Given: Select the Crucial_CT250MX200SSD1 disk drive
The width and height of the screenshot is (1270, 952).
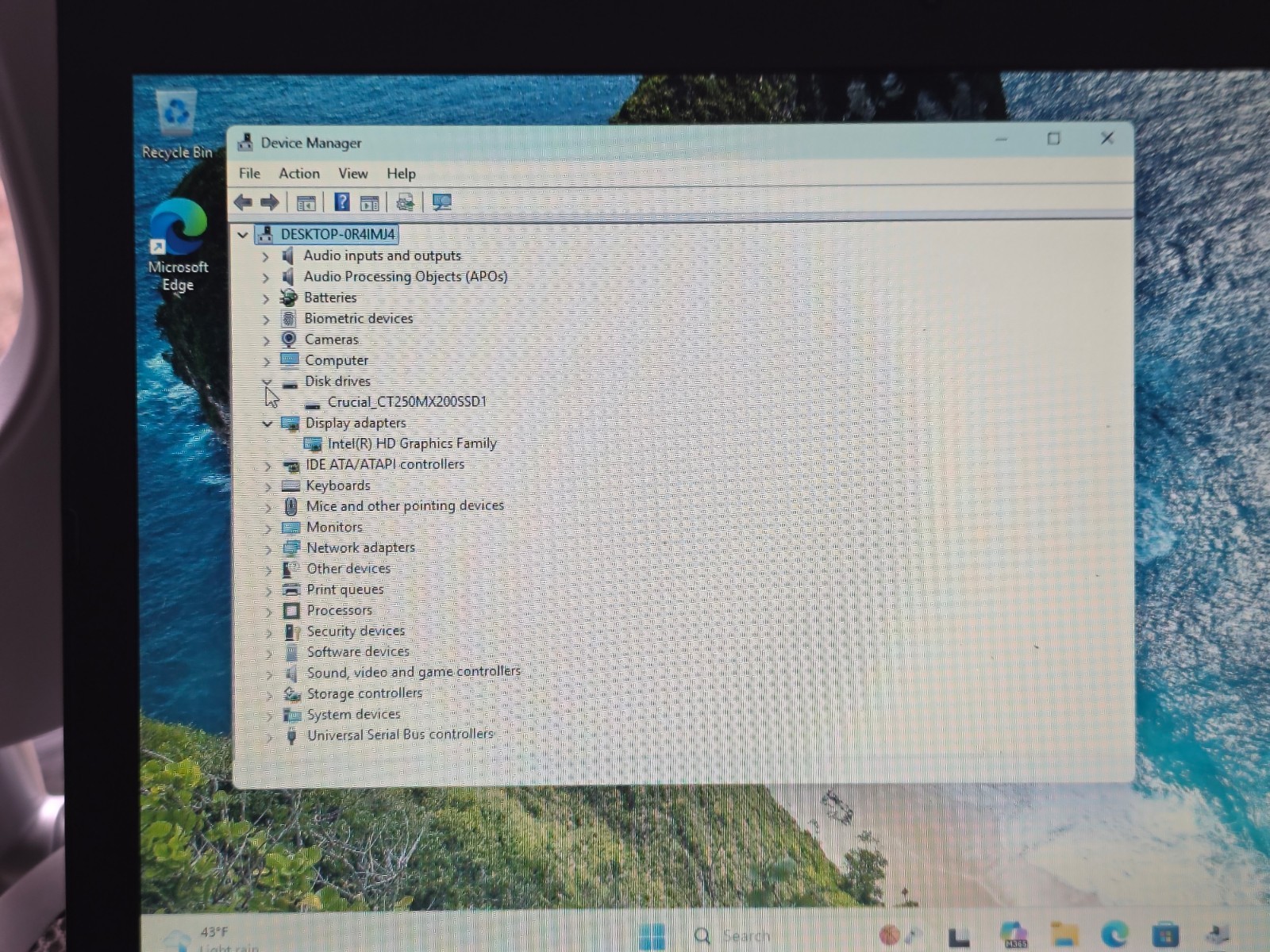Looking at the screenshot, I should click(407, 401).
